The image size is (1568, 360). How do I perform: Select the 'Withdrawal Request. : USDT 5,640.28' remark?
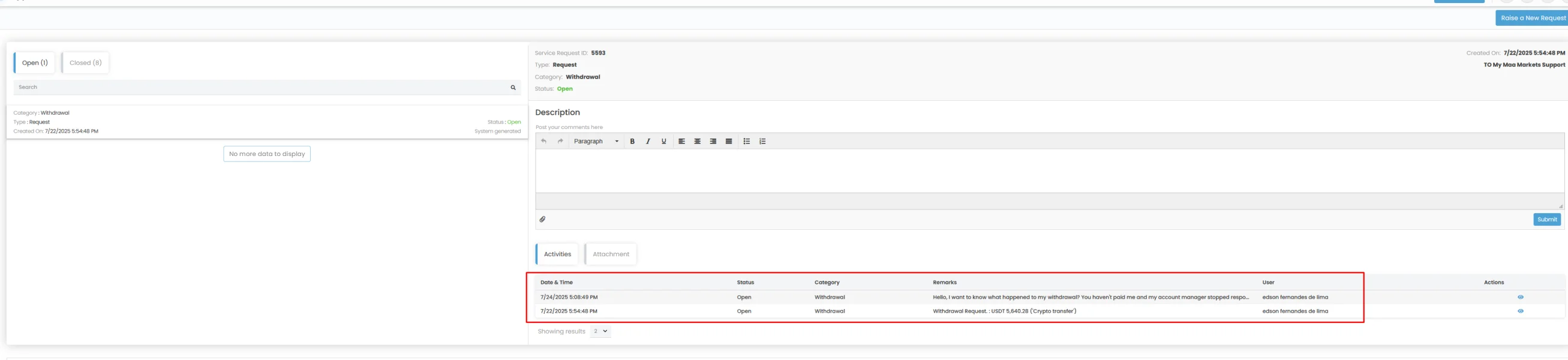pos(1004,311)
